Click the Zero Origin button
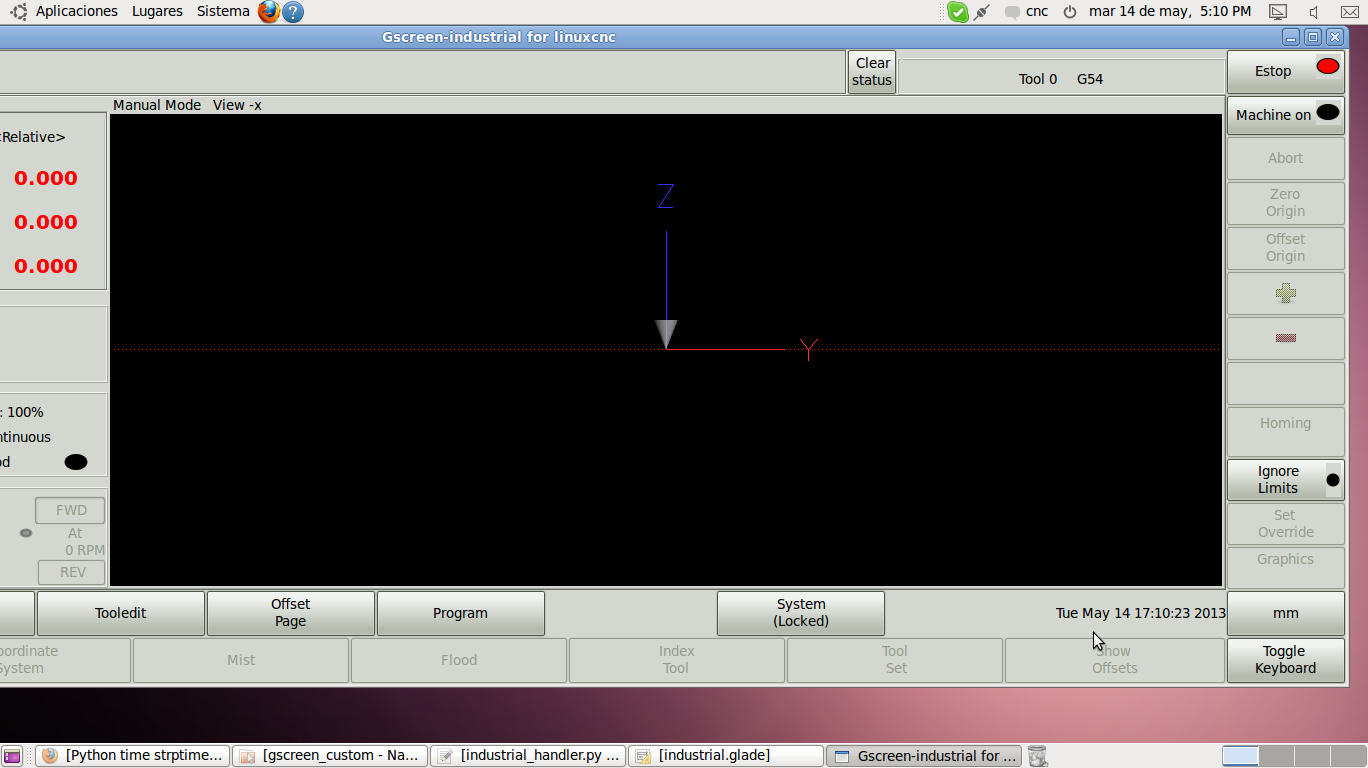Screen dimensions: 1368x768 coord(1285,203)
